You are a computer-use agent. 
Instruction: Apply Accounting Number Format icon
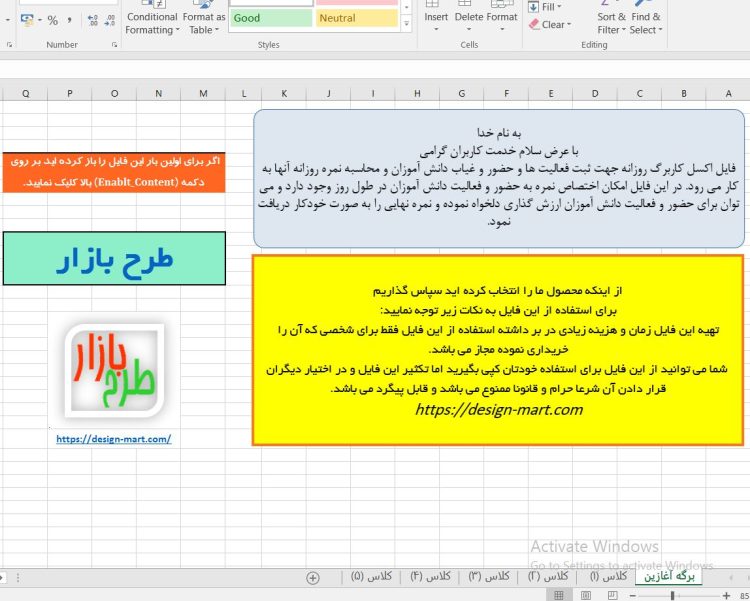(27, 20)
